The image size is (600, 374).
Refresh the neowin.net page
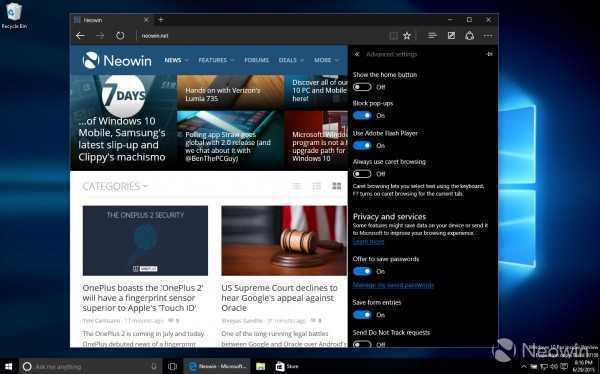point(120,36)
